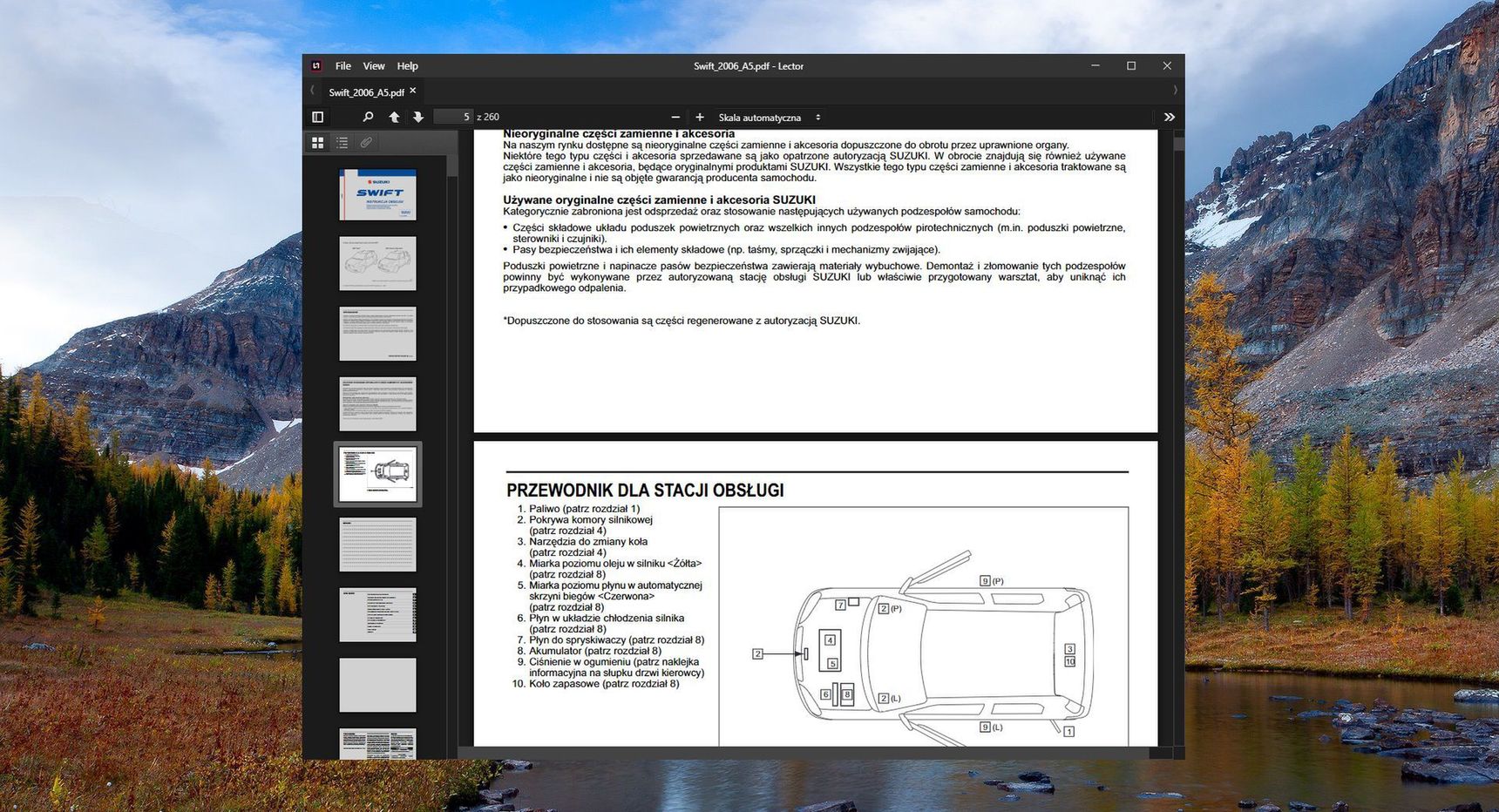
Task: Click 'Koło zapasowe (patrz rozdział 8)' item
Action: point(595,684)
